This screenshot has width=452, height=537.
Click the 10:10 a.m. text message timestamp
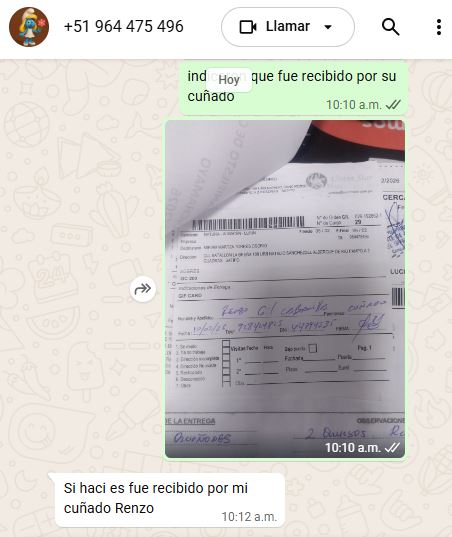tap(354, 104)
